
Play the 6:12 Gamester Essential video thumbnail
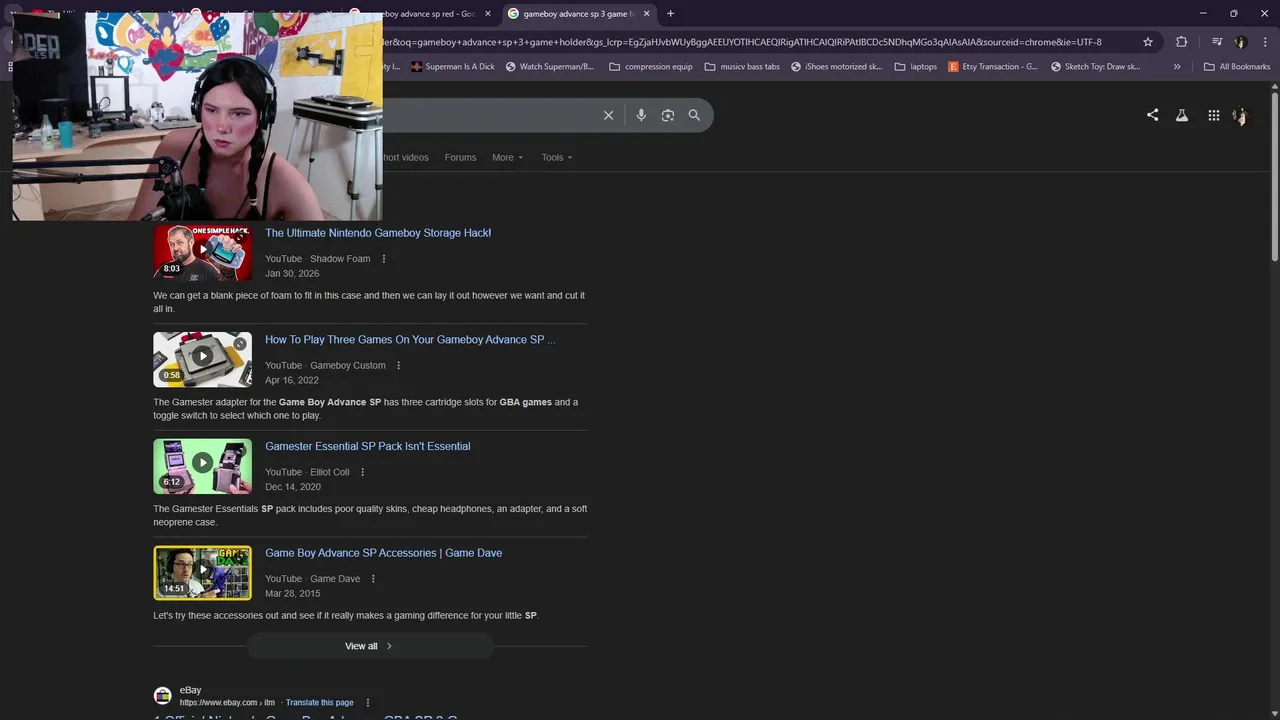click(x=202, y=467)
